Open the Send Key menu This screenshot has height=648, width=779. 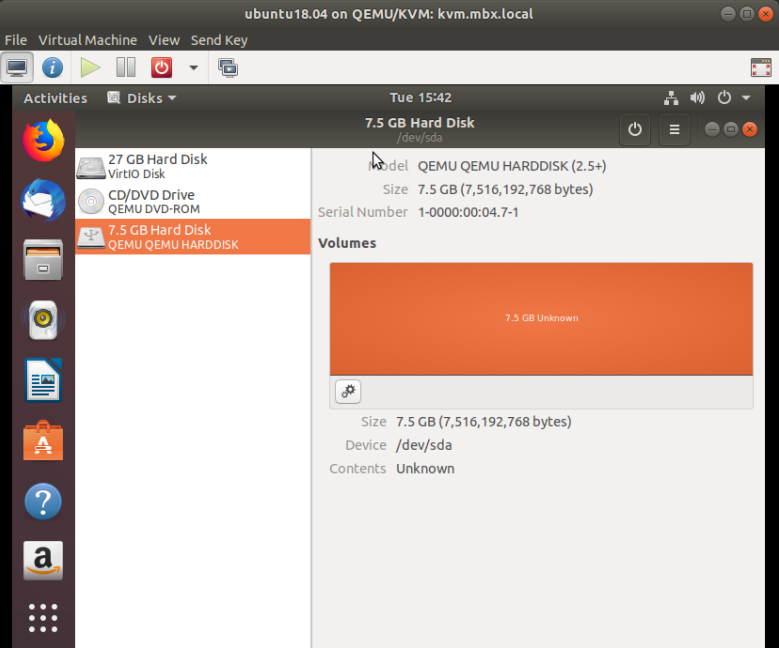click(219, 40)
